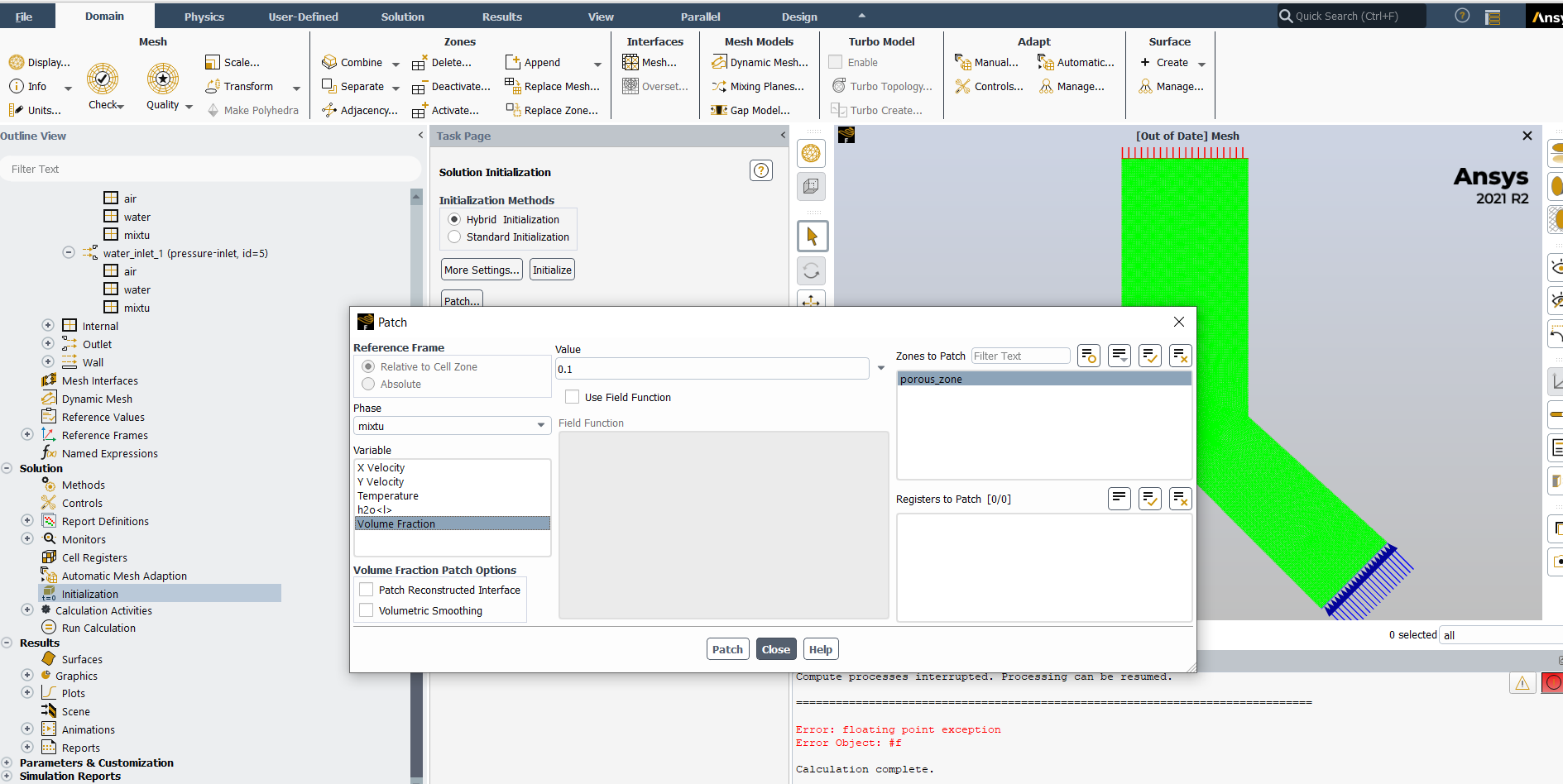Open Surface Create dropdown arrow
The width and height of the screenshot is (1563, 784).
click(1201, 64)
